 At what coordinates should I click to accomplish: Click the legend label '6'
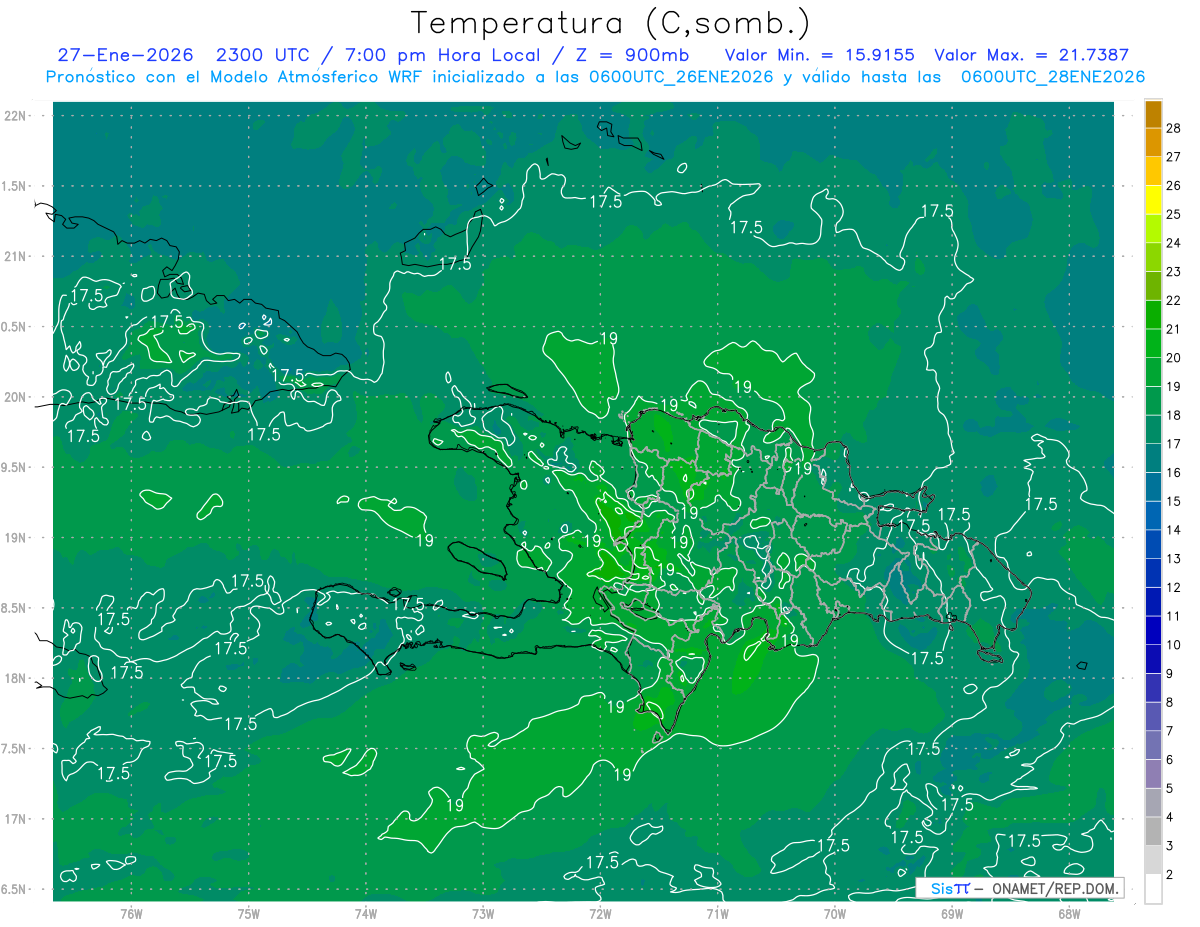1171,760
